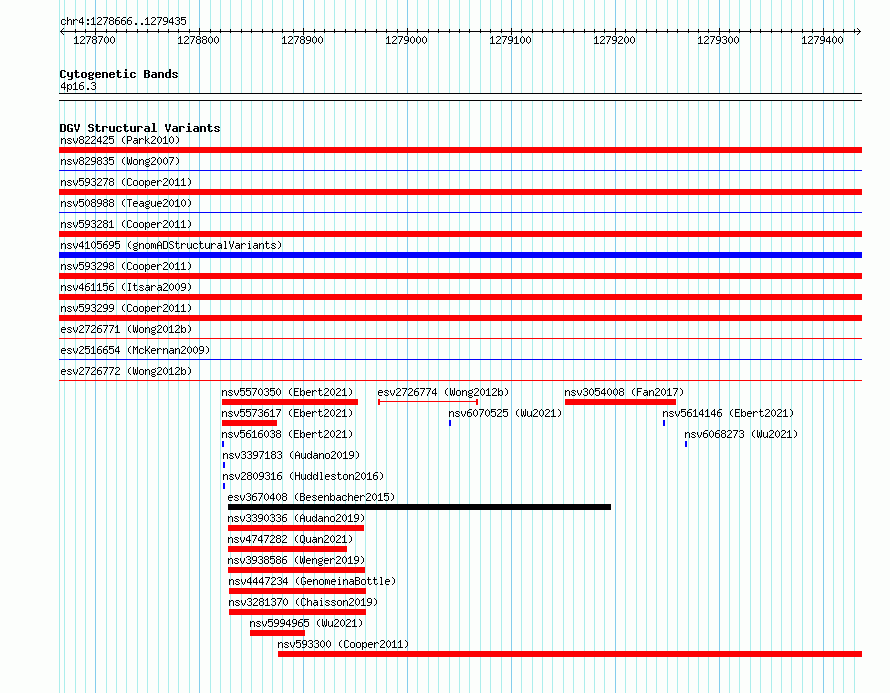Click the red nsv593300 variant bar

point(570,654)
